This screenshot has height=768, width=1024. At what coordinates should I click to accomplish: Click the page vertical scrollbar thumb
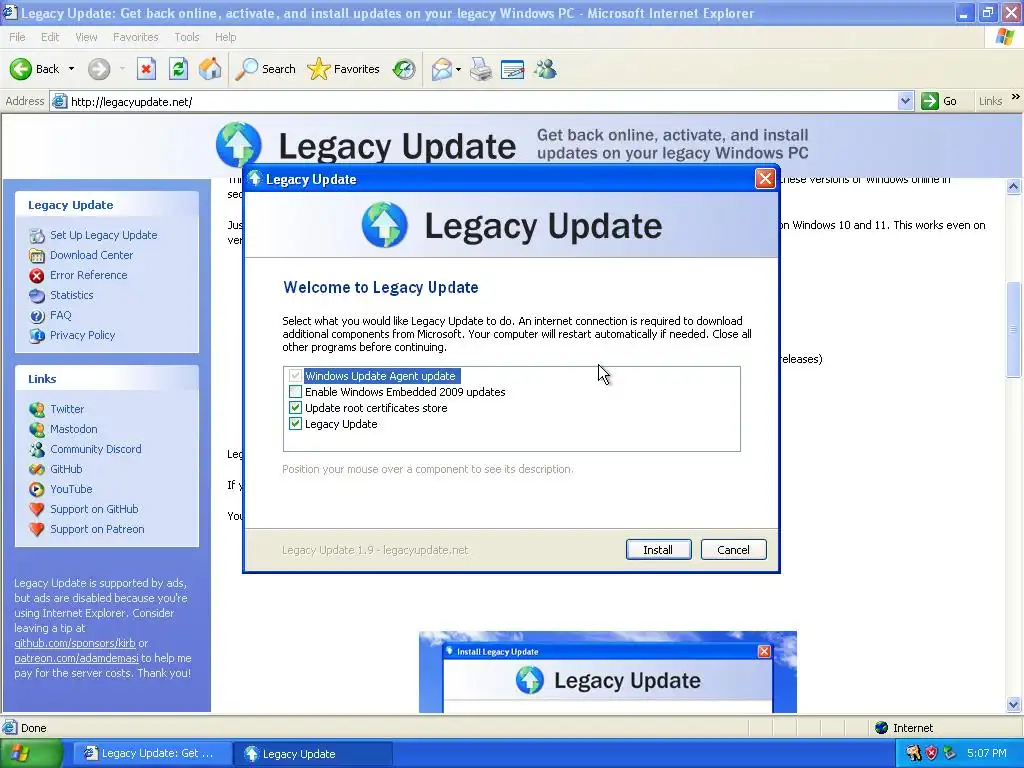point(1014,329)
